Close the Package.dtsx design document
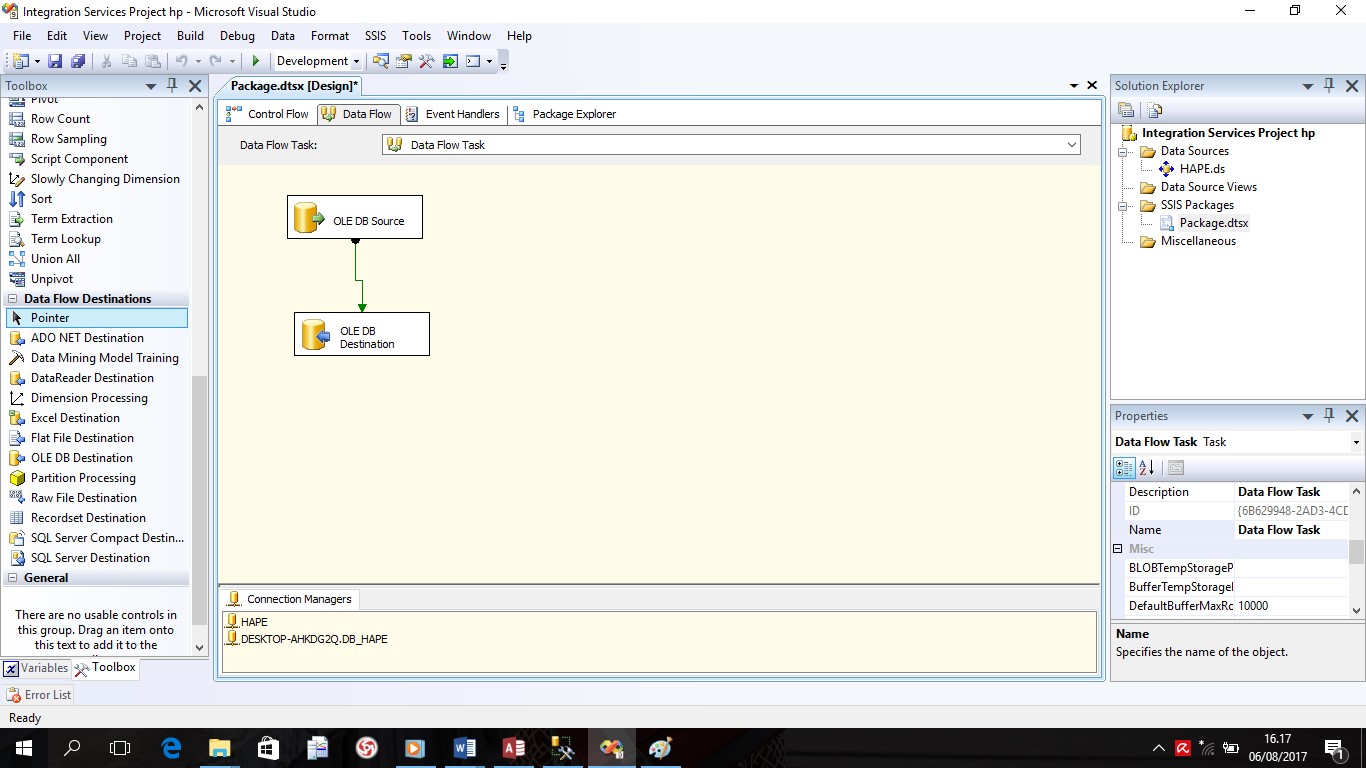 (1092, 86)
